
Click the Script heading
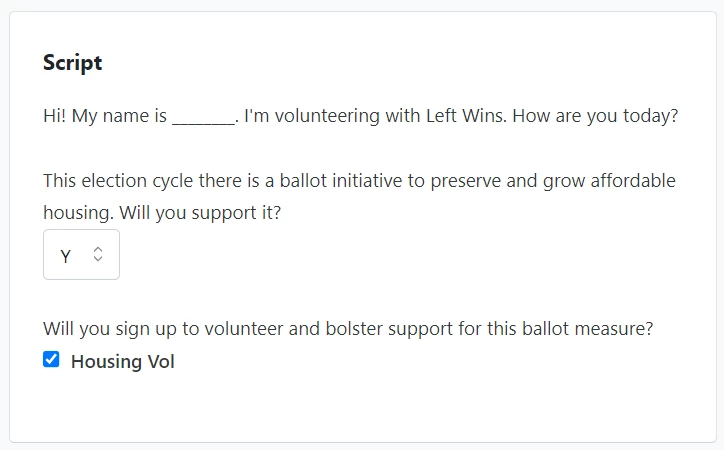(72, 63)
